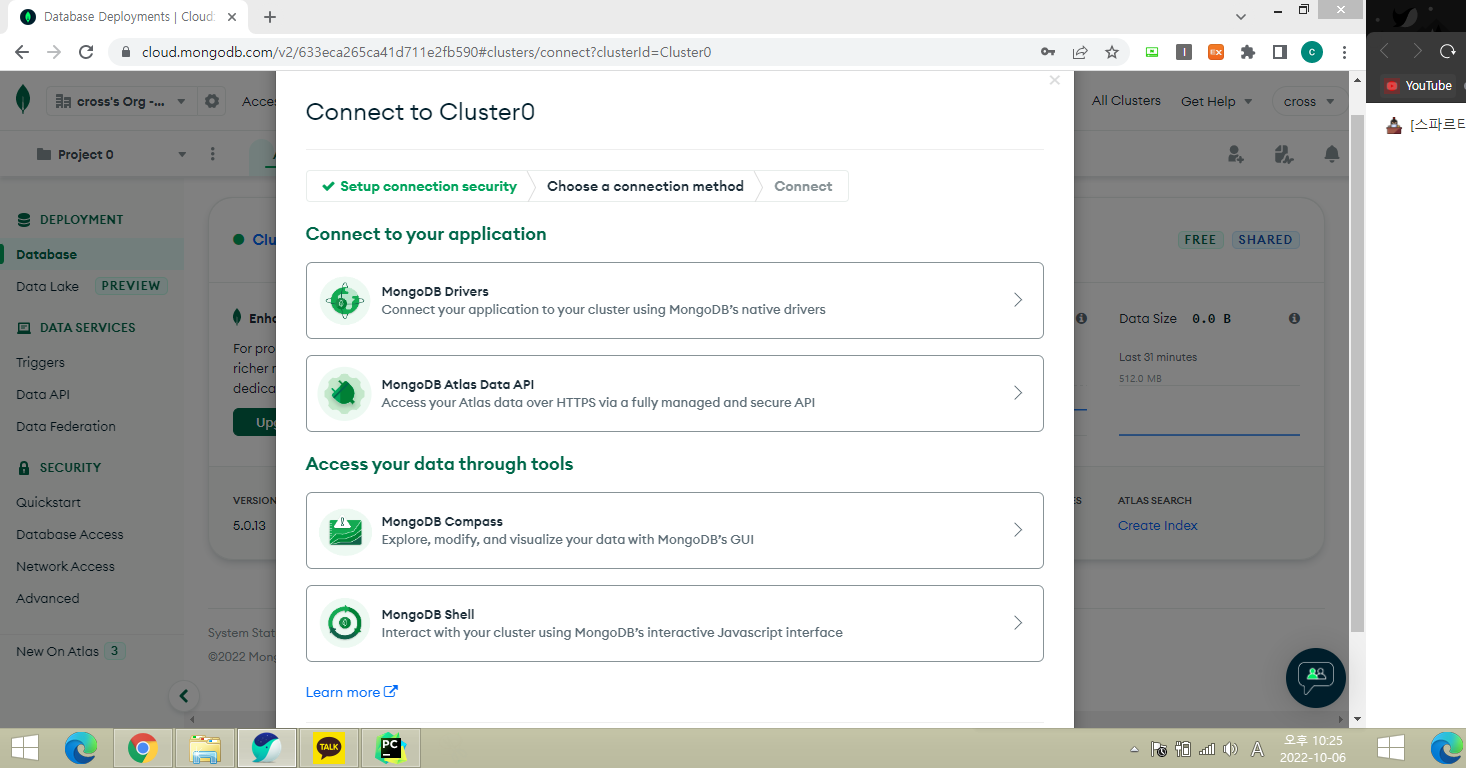Click the share page icon
The image size is (1466, 768).
pos(1080,52)
